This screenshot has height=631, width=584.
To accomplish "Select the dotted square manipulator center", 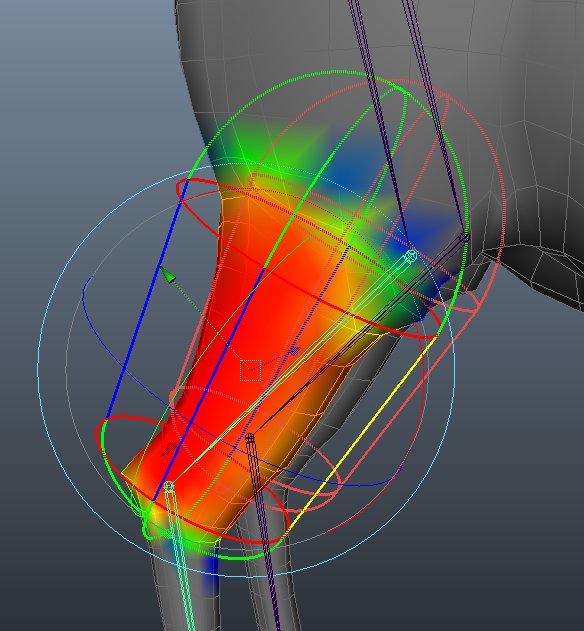I will click(x=250, y=370).
